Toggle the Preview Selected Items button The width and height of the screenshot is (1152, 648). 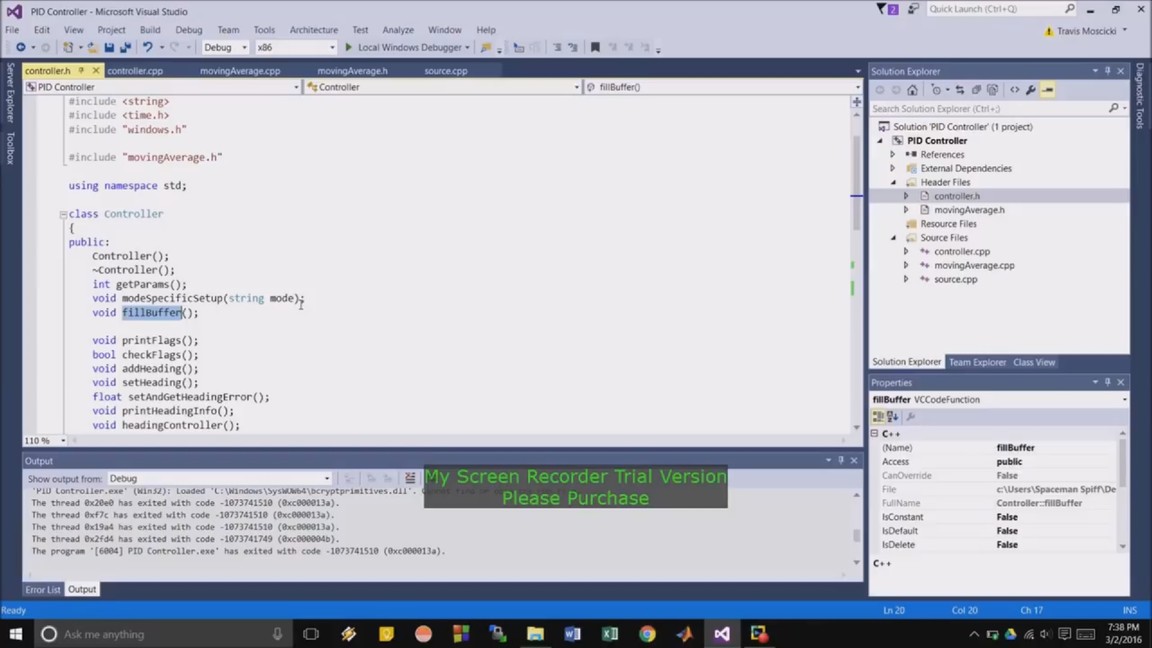pos(1047,90)
